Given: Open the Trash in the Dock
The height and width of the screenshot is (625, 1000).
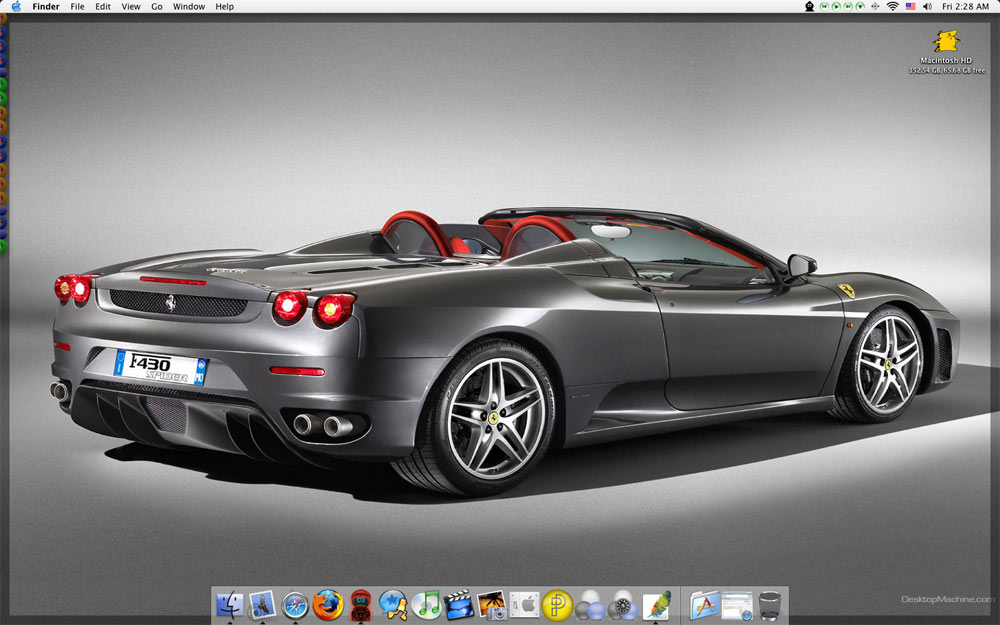Looking at the screenshot, I should (769, 605).
